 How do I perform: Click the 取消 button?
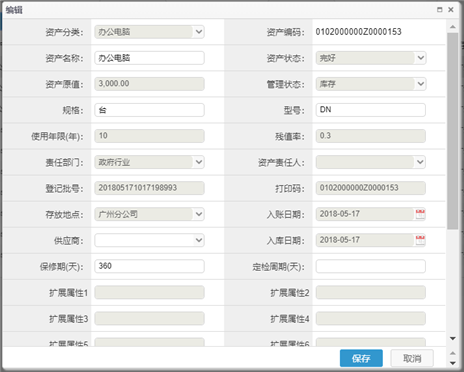(x=412, y=358)
